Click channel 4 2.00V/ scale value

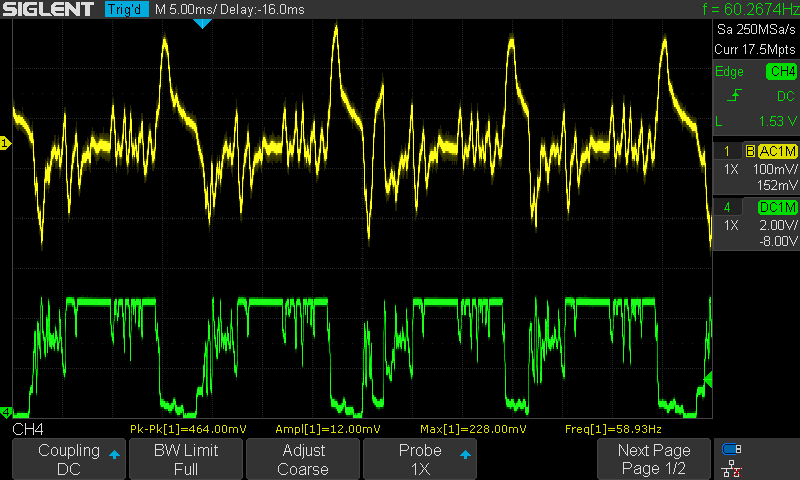coord(777,225)
